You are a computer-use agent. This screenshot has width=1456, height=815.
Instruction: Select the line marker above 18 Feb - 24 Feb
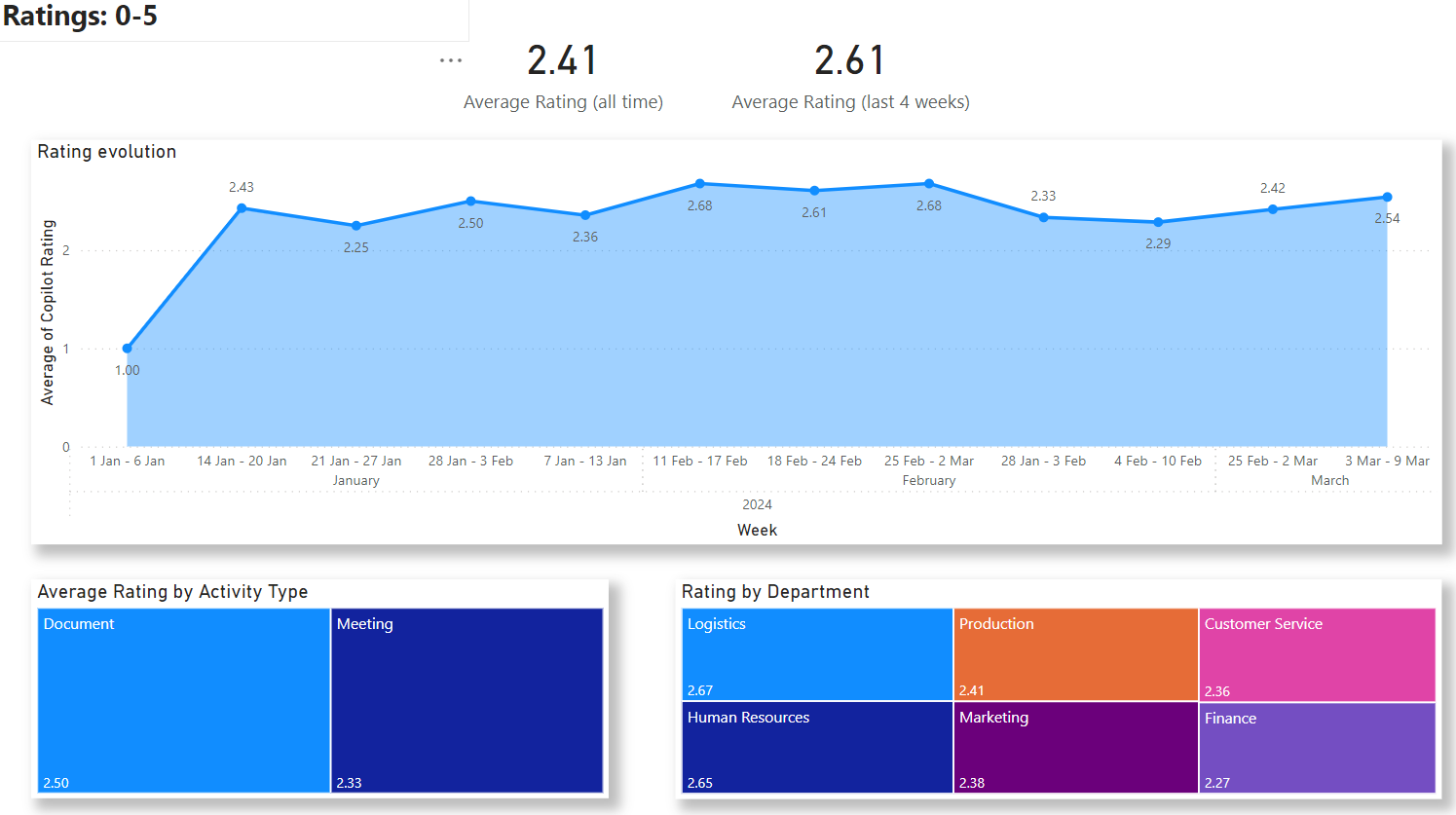[x=814, y=191]
